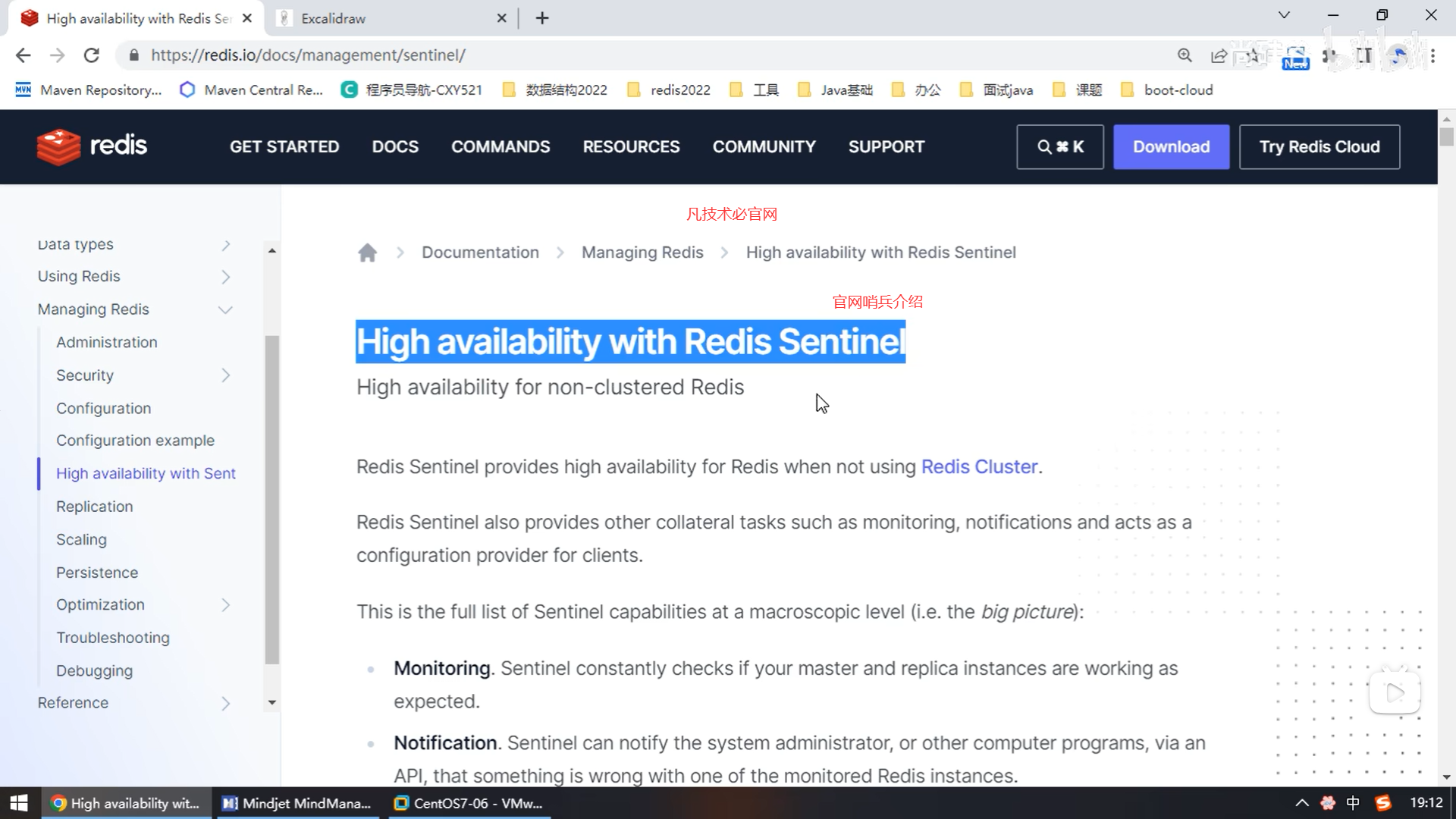This screenshot has width=1456, height=819.
Task: Collapse the Managing Redis section
Action: [225, 309]
